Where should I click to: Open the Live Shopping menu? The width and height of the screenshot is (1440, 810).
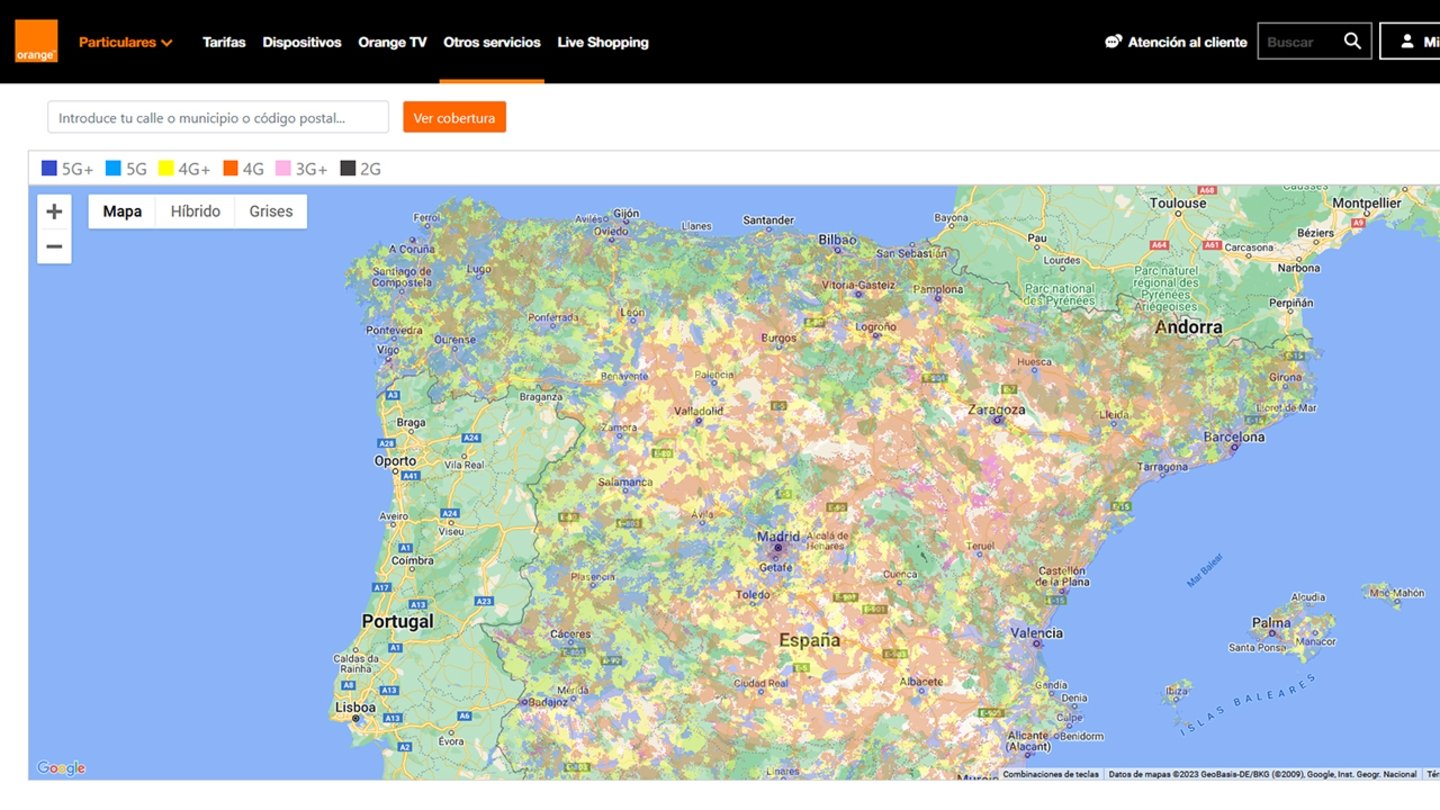coord(603,42)
